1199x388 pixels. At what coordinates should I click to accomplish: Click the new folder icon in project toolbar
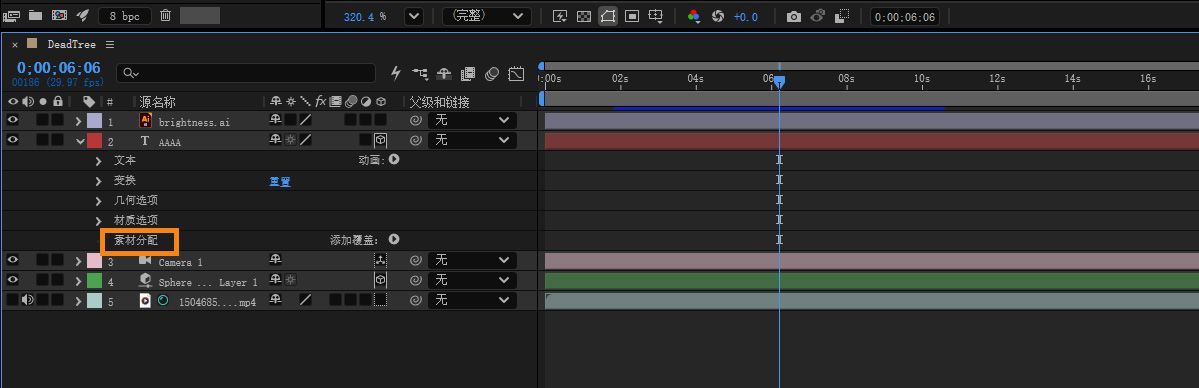pos(35,15)
